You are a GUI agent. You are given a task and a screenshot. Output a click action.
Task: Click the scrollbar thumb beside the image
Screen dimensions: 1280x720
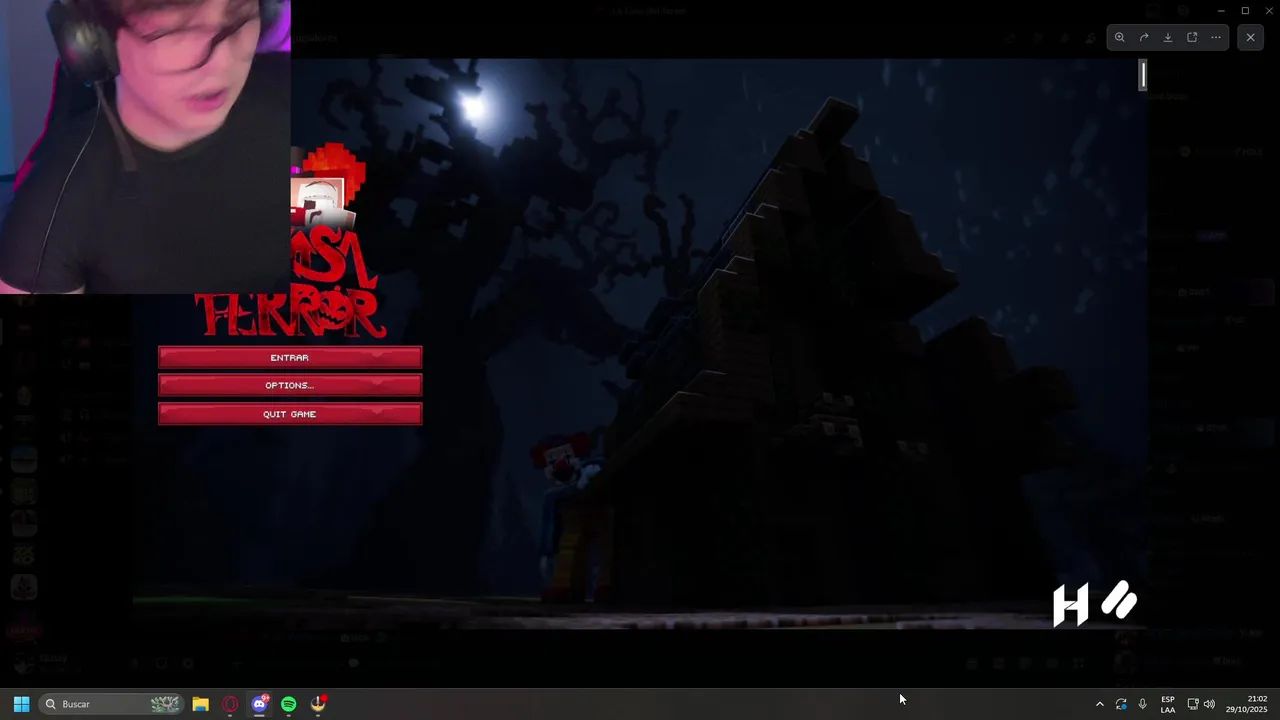(1142, 75)
